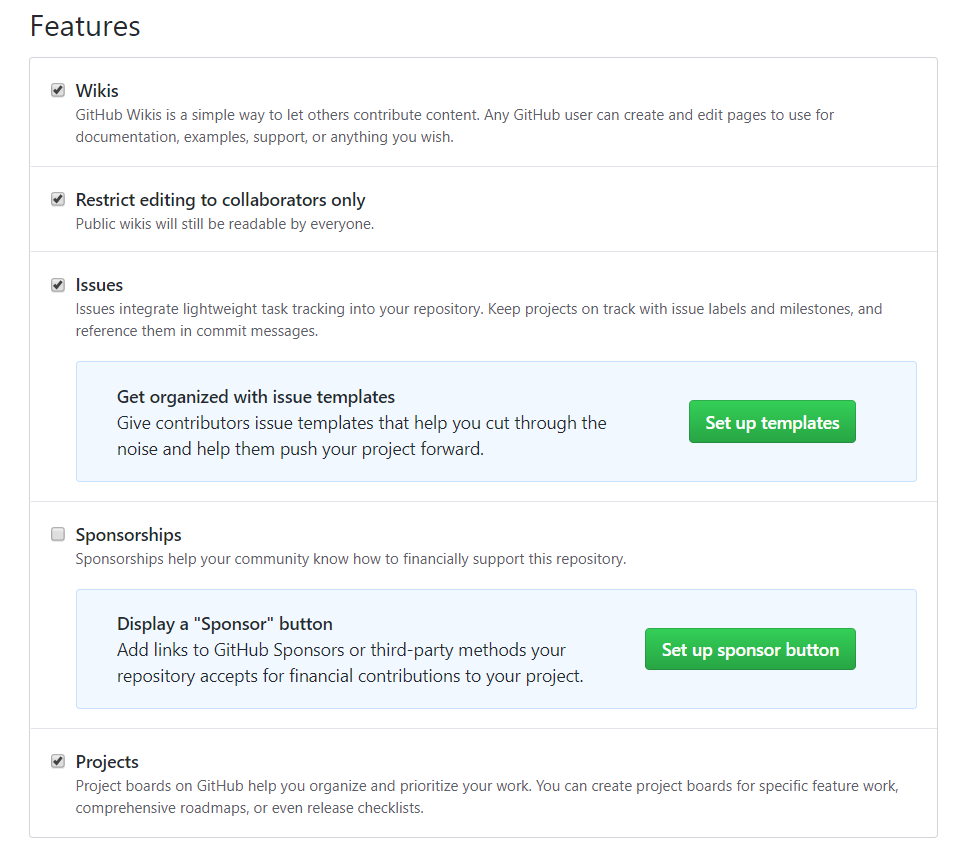
Task: Uncheck the Wikis checkbox
Action: point(58,91)
